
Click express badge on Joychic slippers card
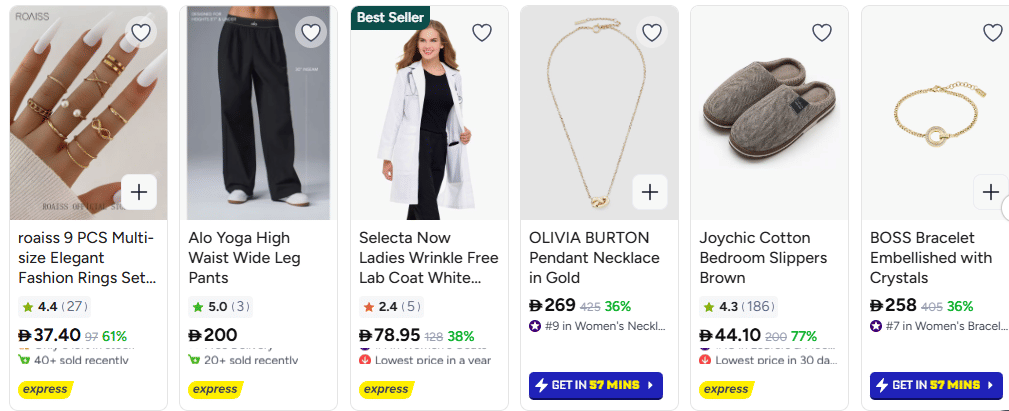(726, 389)
